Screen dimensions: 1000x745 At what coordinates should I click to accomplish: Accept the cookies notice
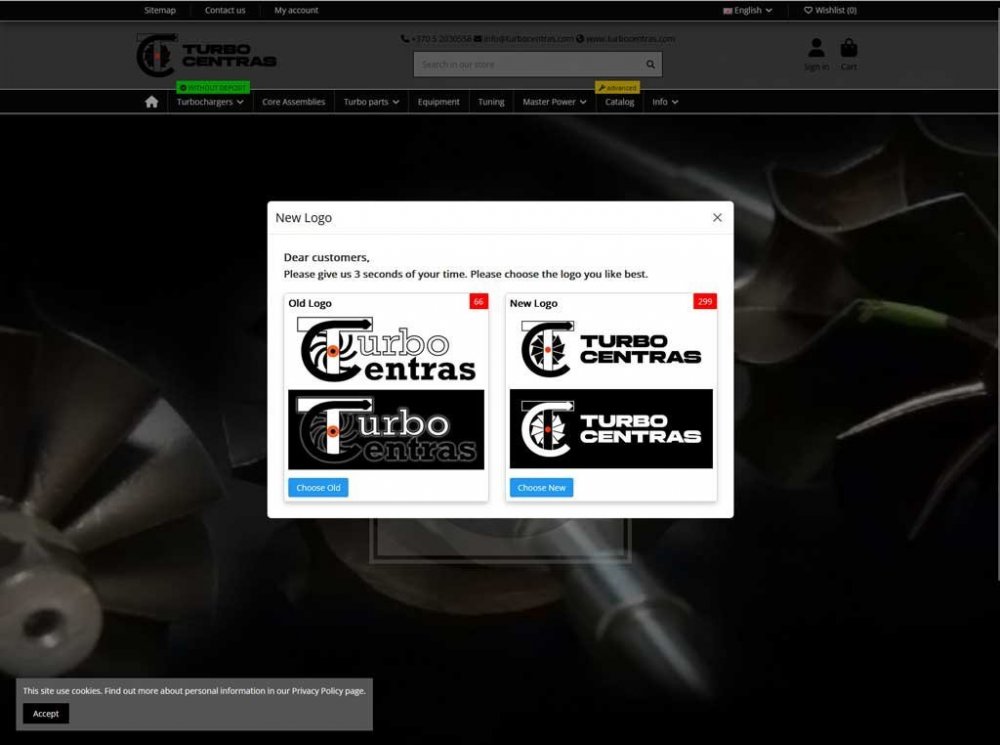click(46, 714)
